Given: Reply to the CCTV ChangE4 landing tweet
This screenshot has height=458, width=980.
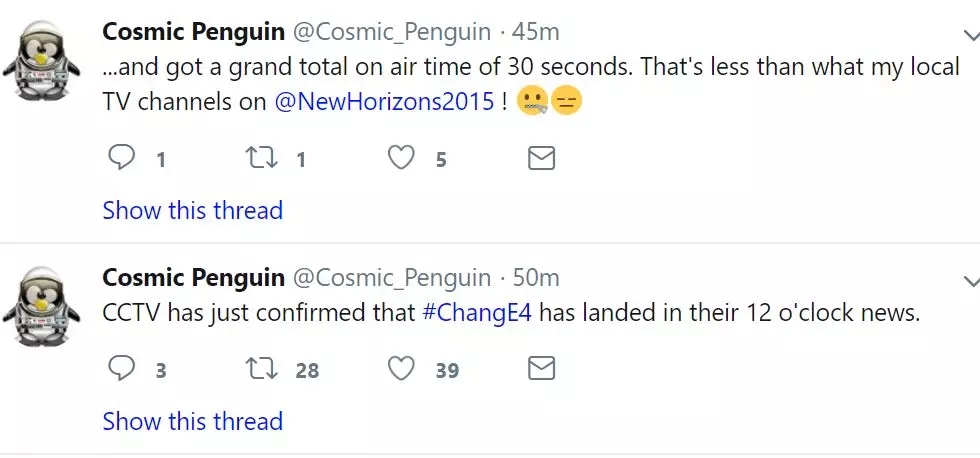Looking at the screenshot, I should coord(122,369).
